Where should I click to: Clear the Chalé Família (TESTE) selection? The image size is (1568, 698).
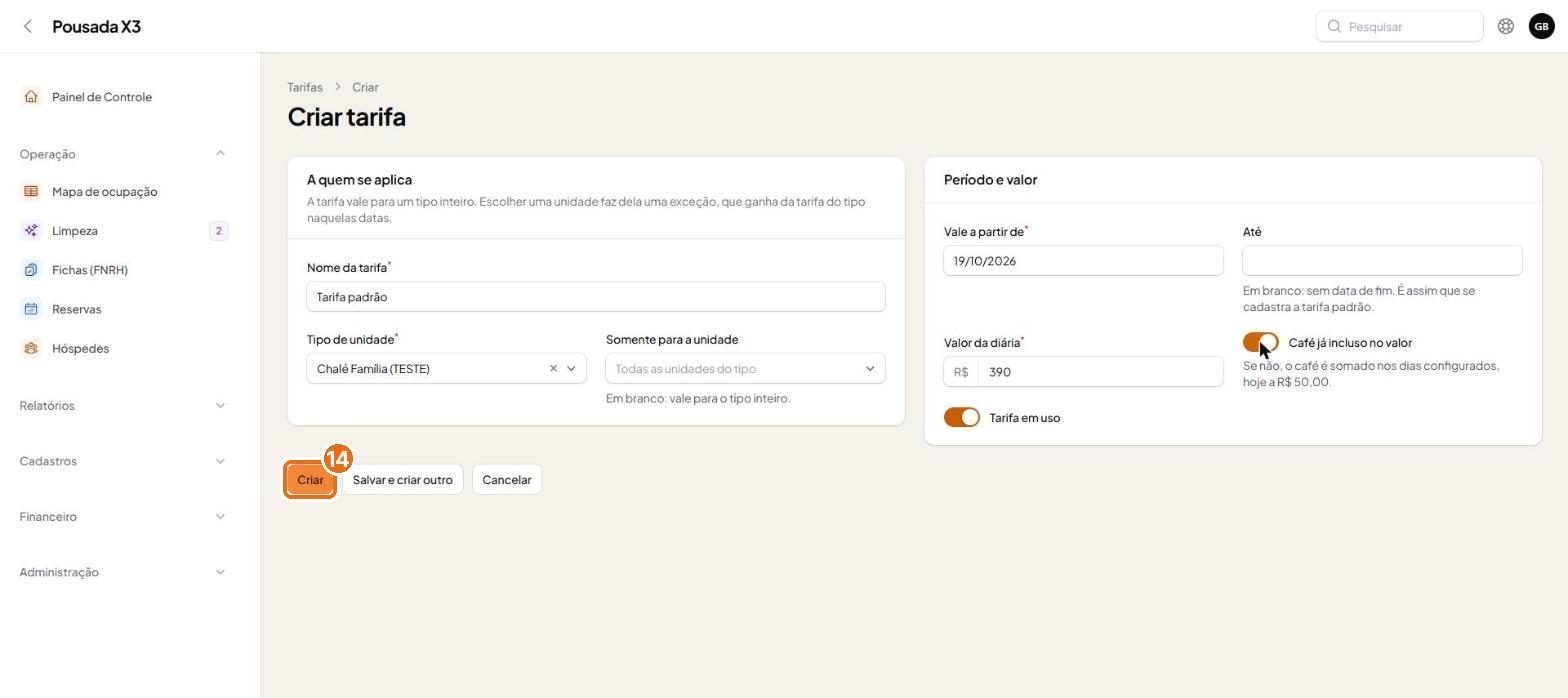[553, 369]
